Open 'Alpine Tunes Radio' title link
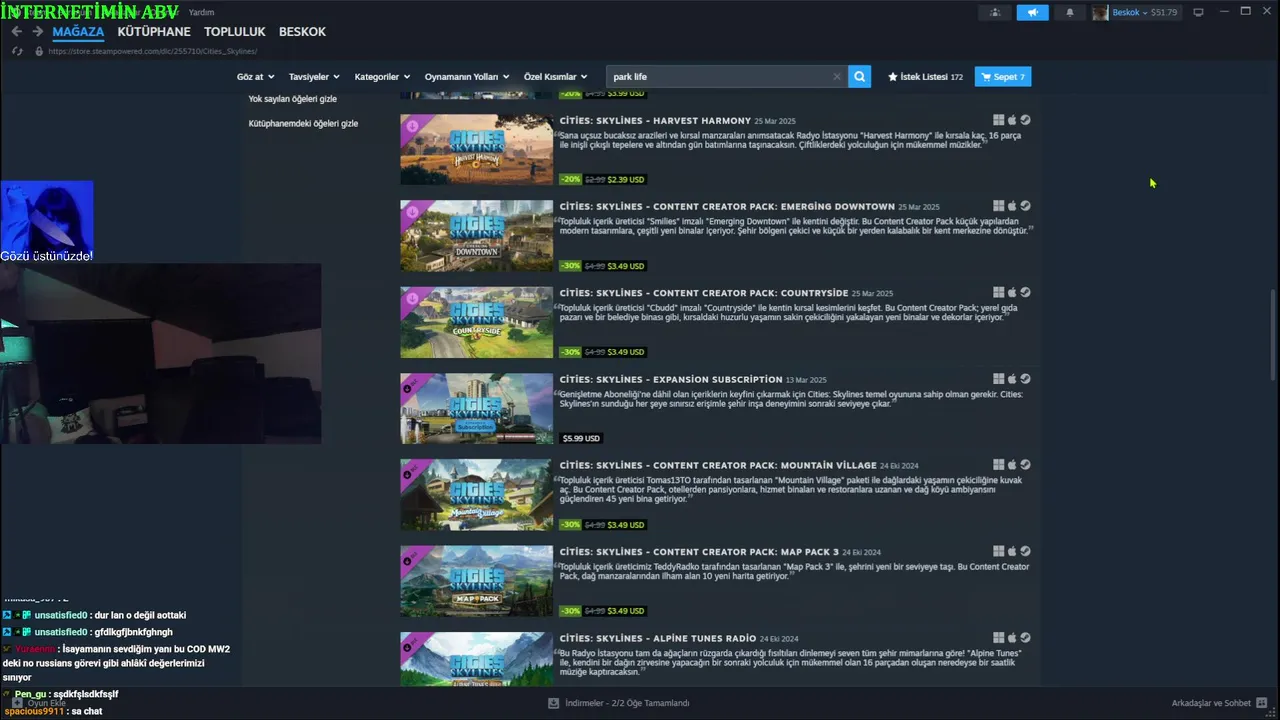1280x720 pixels. click(x=657, y=637)
